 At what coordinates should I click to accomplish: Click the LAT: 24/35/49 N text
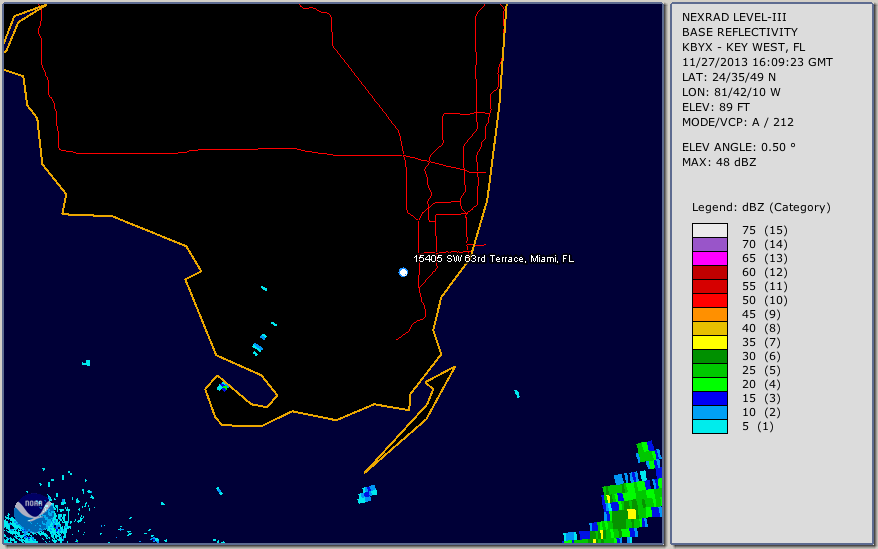pos(728,77)
